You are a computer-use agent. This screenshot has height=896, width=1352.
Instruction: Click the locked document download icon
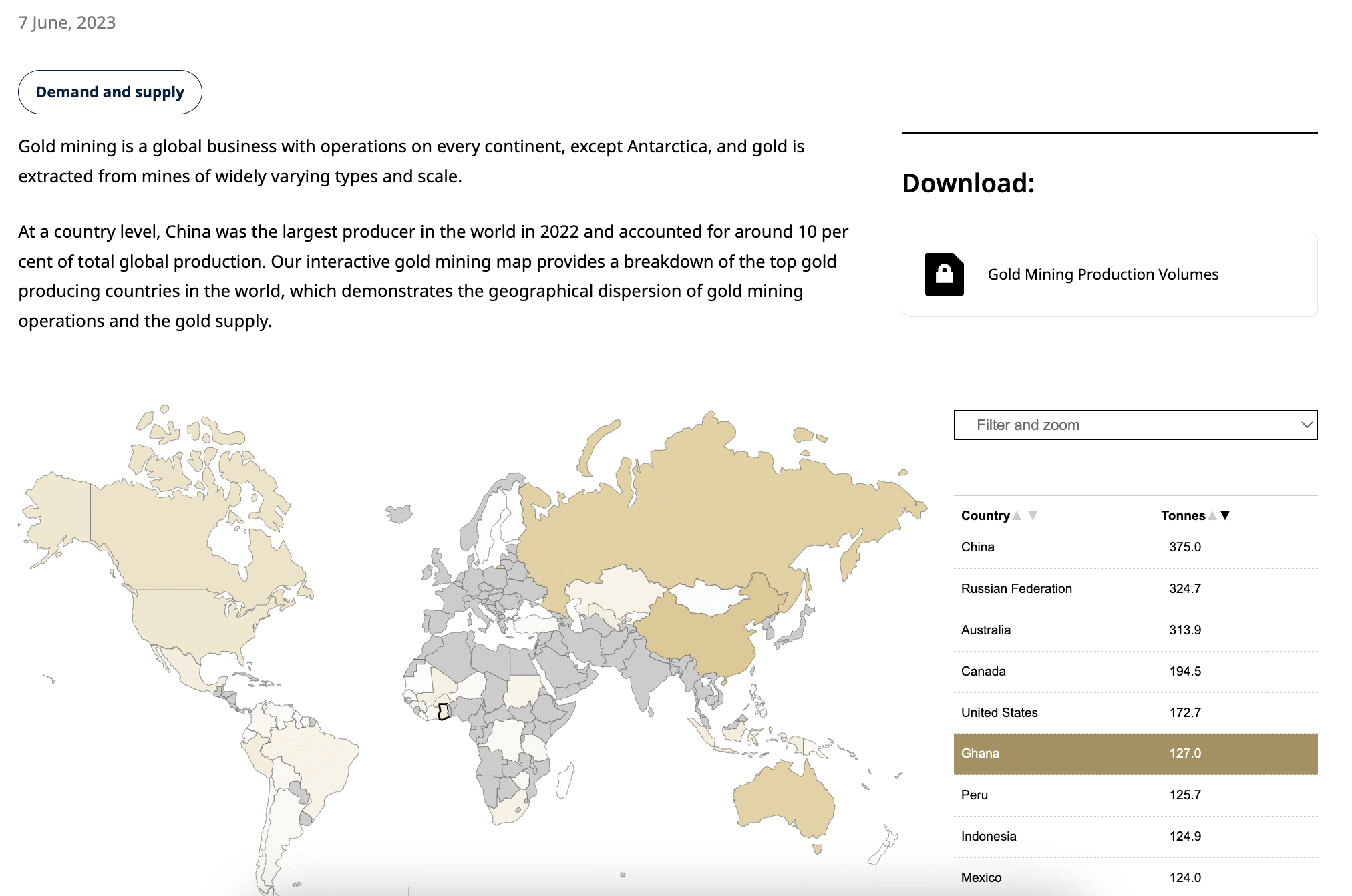pos(944,274)
